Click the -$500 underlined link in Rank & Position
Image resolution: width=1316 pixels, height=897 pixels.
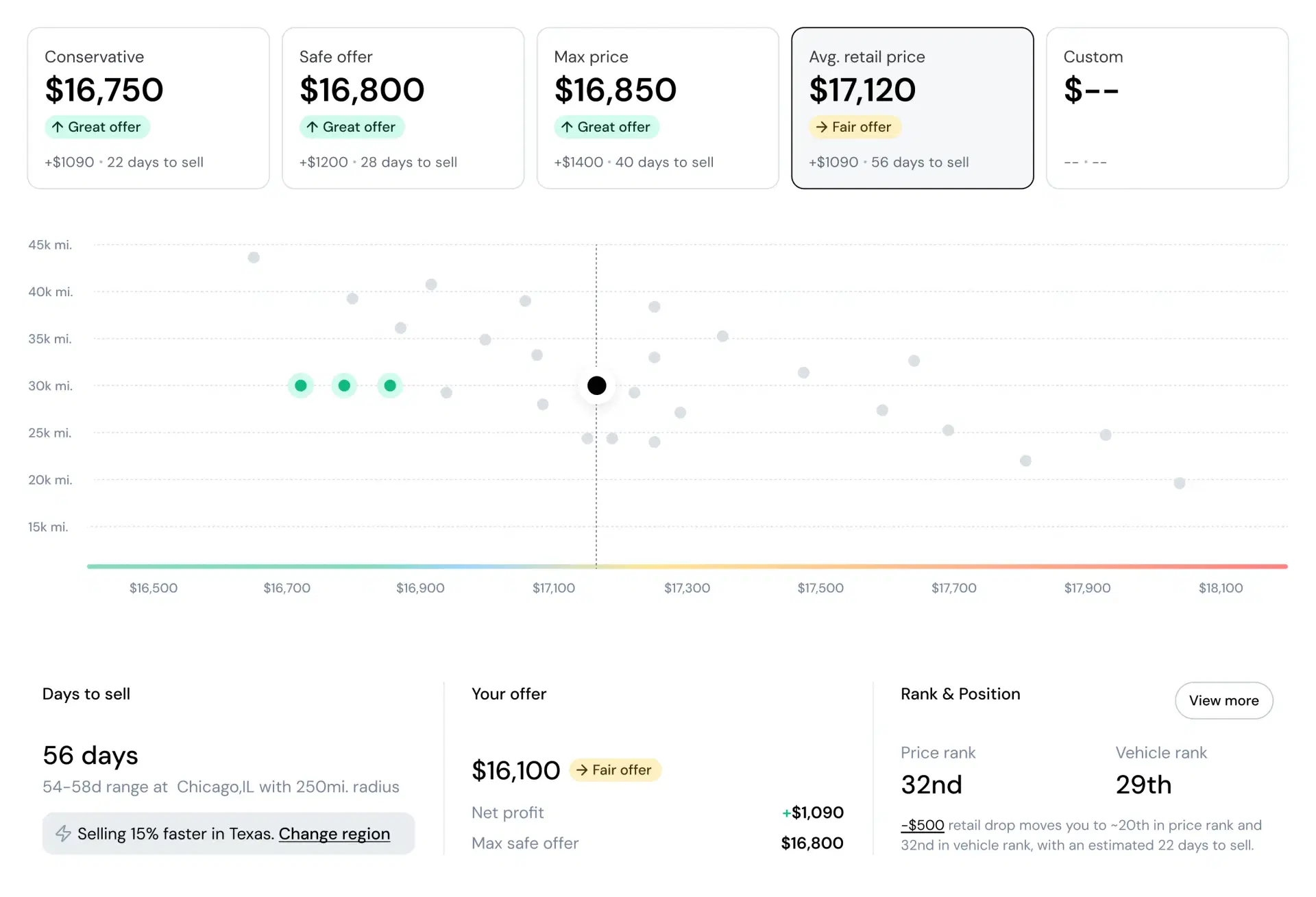coord(922,825)
